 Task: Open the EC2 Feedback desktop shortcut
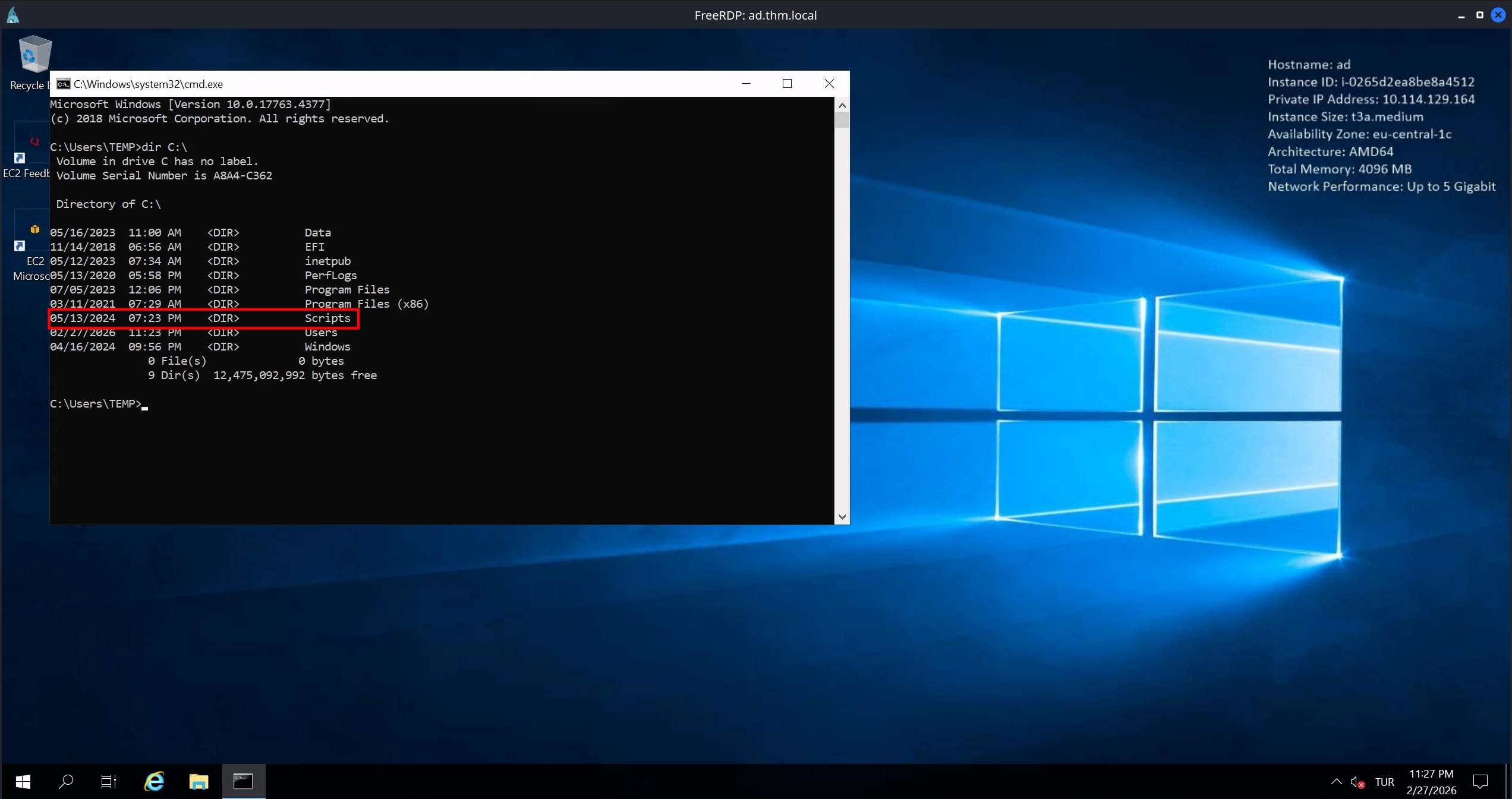click(33, 146)
